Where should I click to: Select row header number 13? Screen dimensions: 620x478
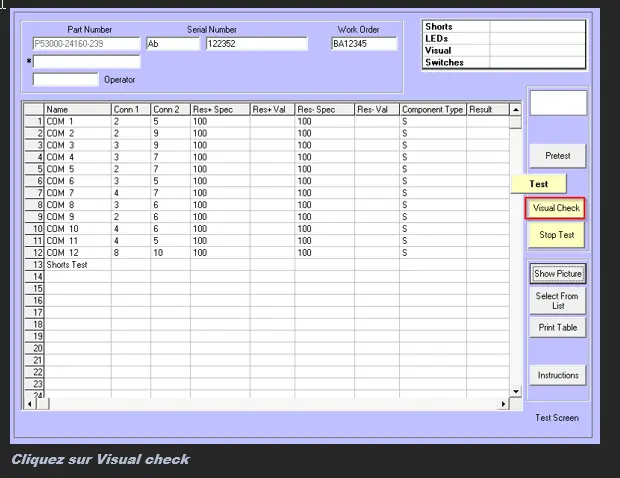click(x=34, y=265)
